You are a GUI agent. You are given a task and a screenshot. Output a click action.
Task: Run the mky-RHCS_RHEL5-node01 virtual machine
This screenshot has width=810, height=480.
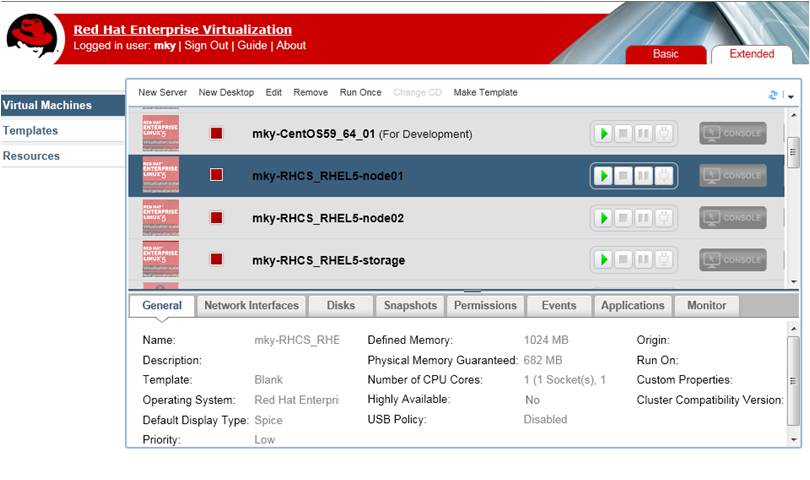[603, 176]
